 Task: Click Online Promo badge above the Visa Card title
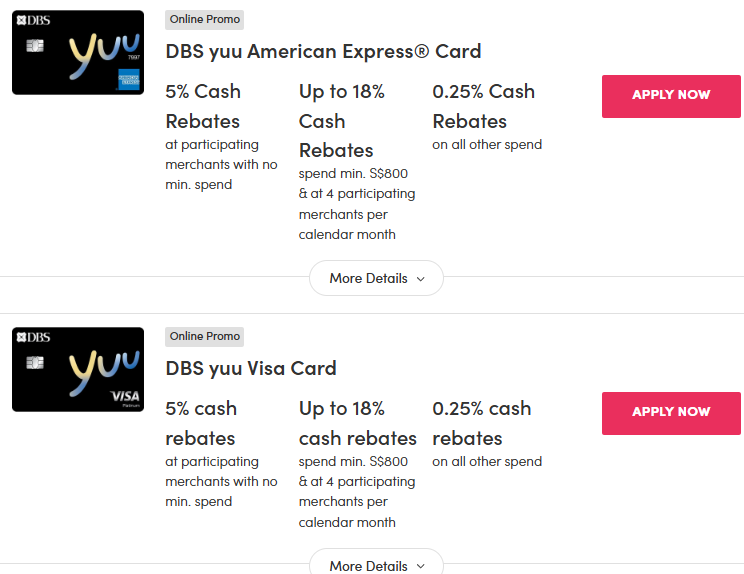[204, 337]
